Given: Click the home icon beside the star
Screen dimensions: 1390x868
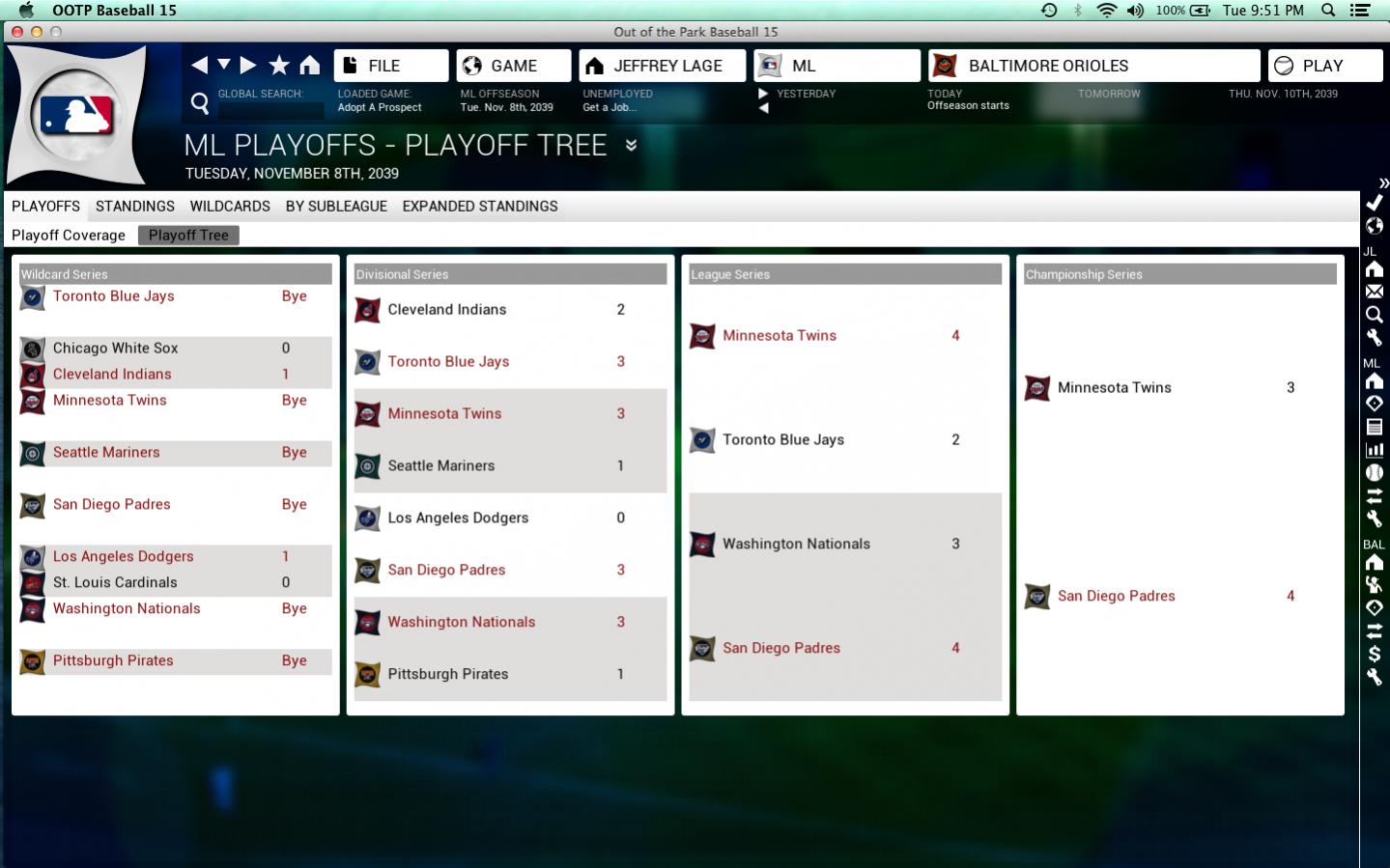Looking at the screenshot, I should (x=309, y=65).
